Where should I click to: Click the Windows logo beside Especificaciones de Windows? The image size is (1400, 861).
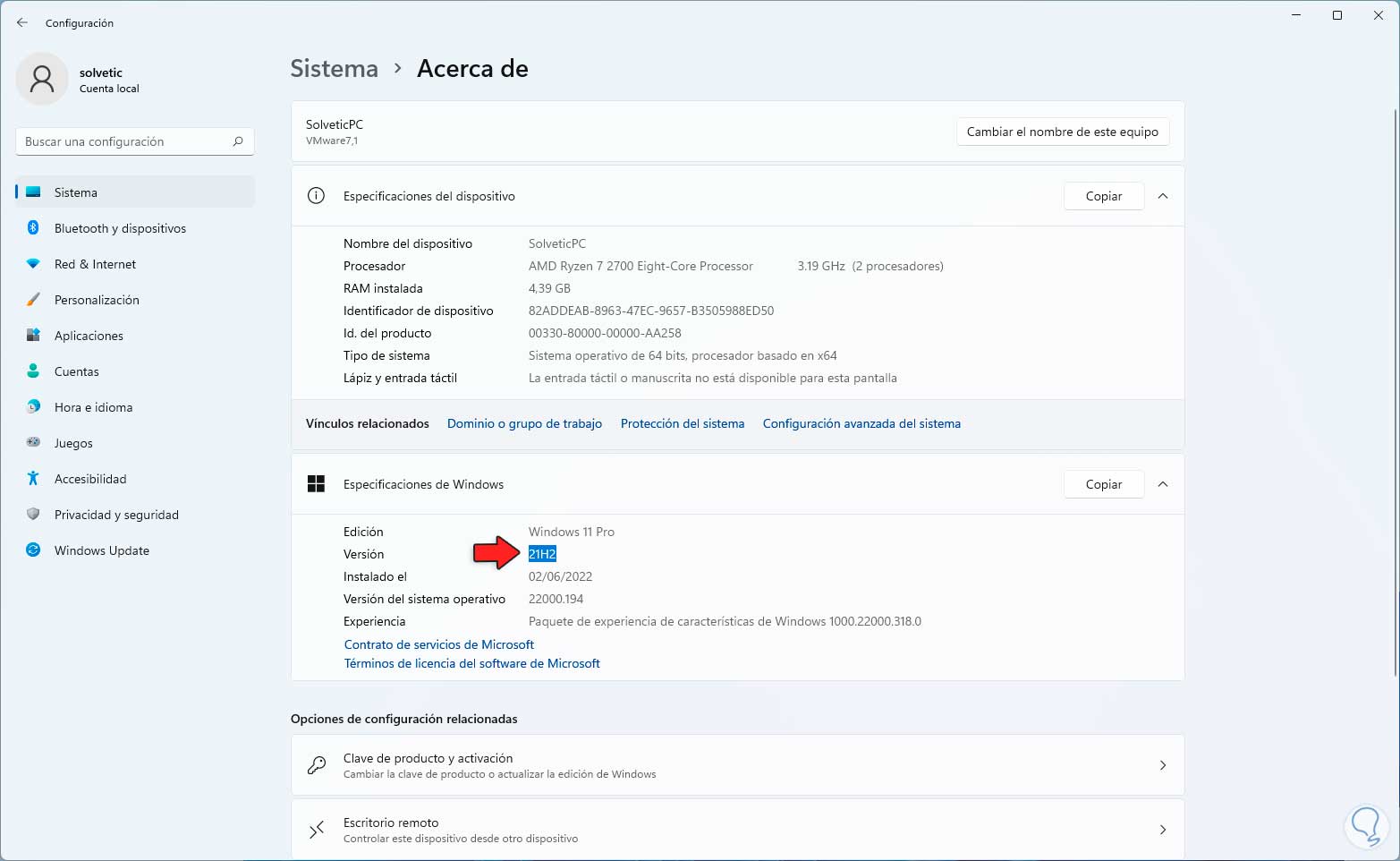tap(316, 484)
